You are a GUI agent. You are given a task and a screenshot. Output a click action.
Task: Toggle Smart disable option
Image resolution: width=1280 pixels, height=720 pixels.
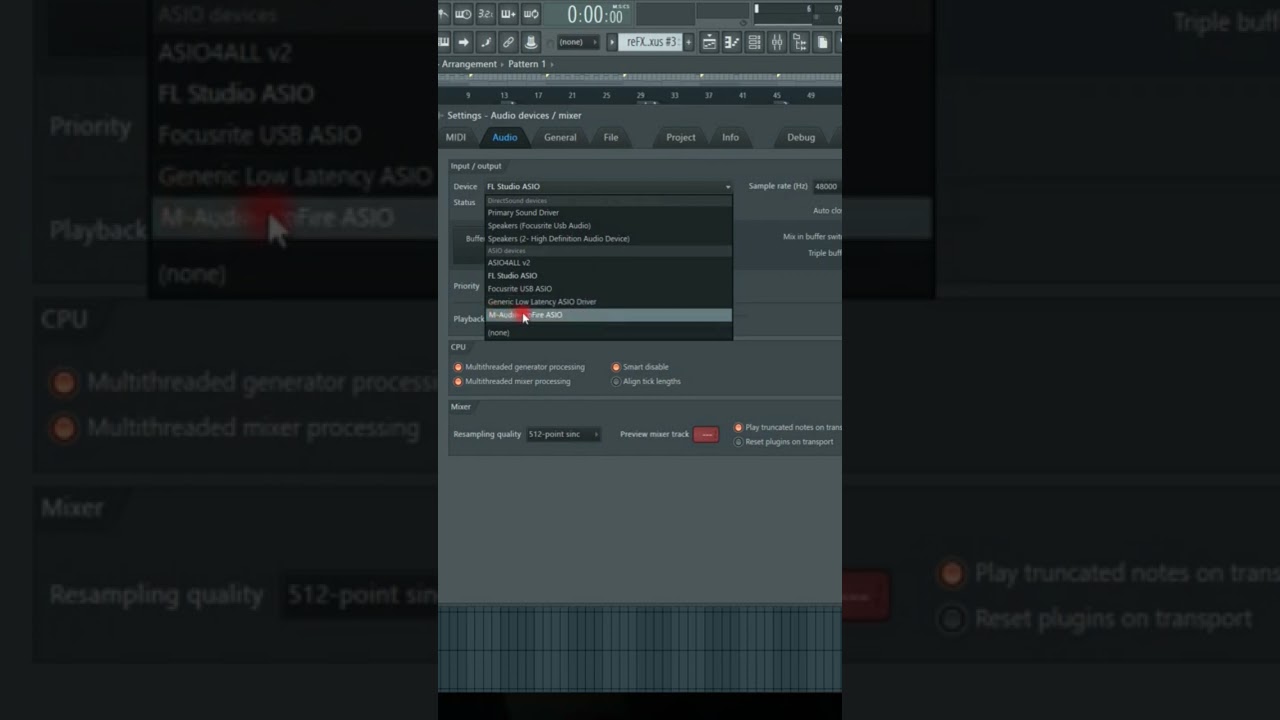point(616,367)
